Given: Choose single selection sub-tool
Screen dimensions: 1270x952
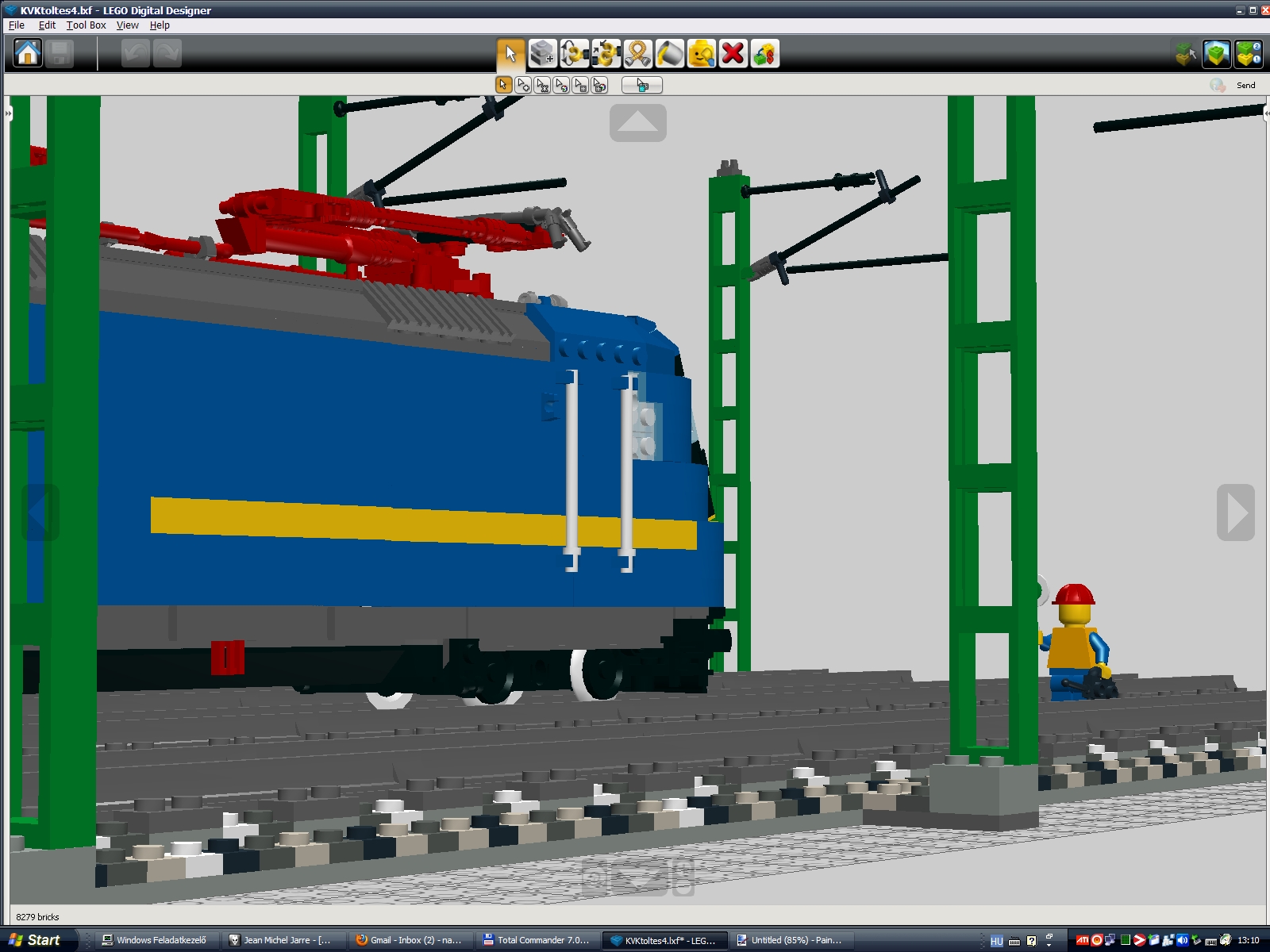Looking at the screenshot, I should (x=503, y=85).
